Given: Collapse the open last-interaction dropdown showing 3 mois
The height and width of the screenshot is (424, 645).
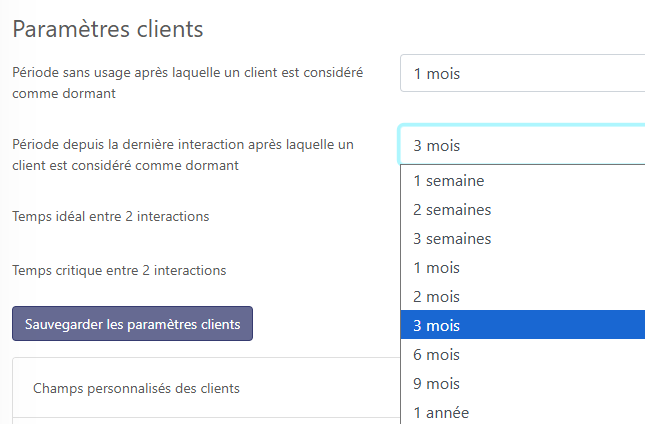Looking at the screenshot, I should click(520, 145).
